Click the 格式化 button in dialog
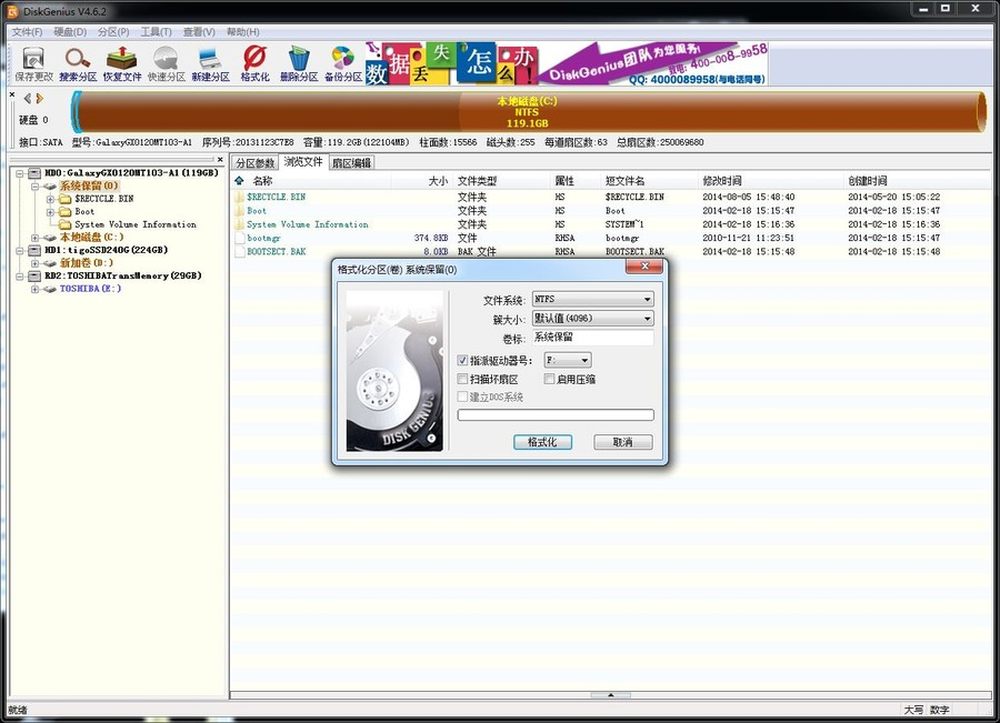The height and width of the screenshot is (723, 1000). [543, 442]
